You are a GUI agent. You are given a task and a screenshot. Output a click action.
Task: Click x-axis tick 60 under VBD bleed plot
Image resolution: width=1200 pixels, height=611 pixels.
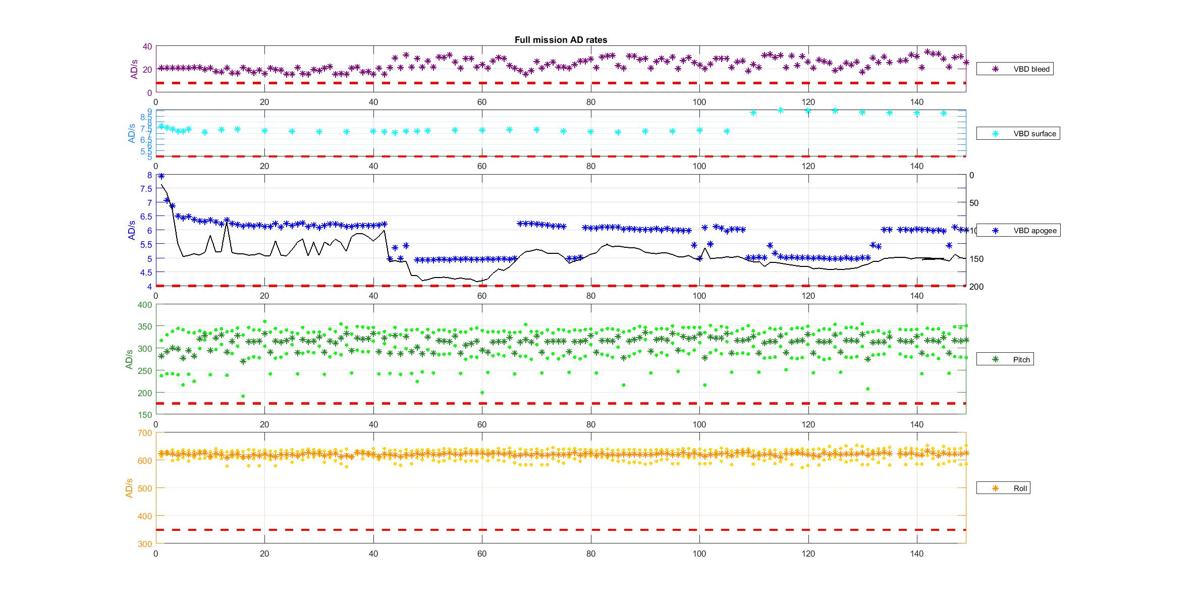[x=482, y=101]
